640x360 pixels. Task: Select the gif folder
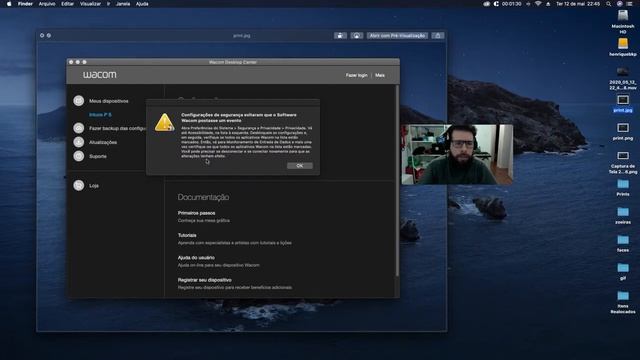coord(622,271)
